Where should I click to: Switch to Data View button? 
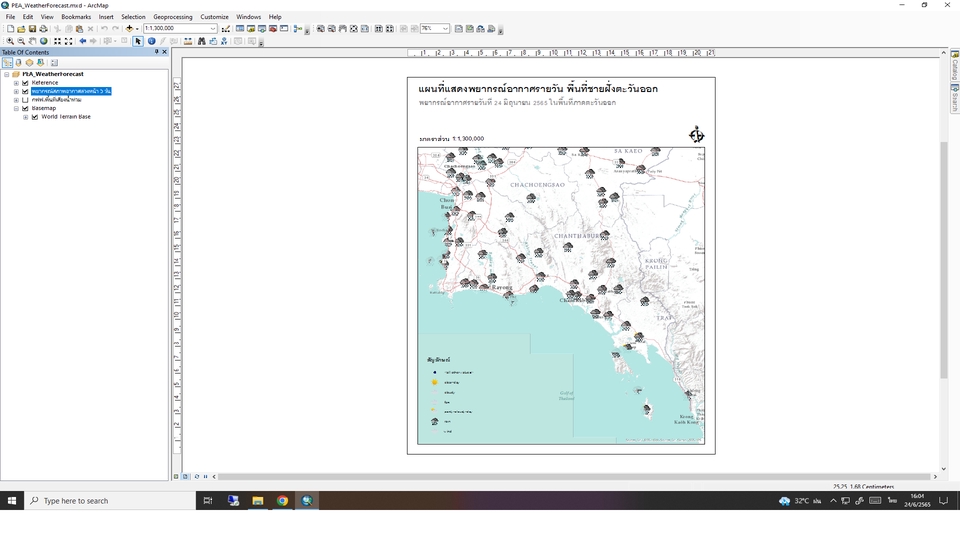click(x=176, y=476)
